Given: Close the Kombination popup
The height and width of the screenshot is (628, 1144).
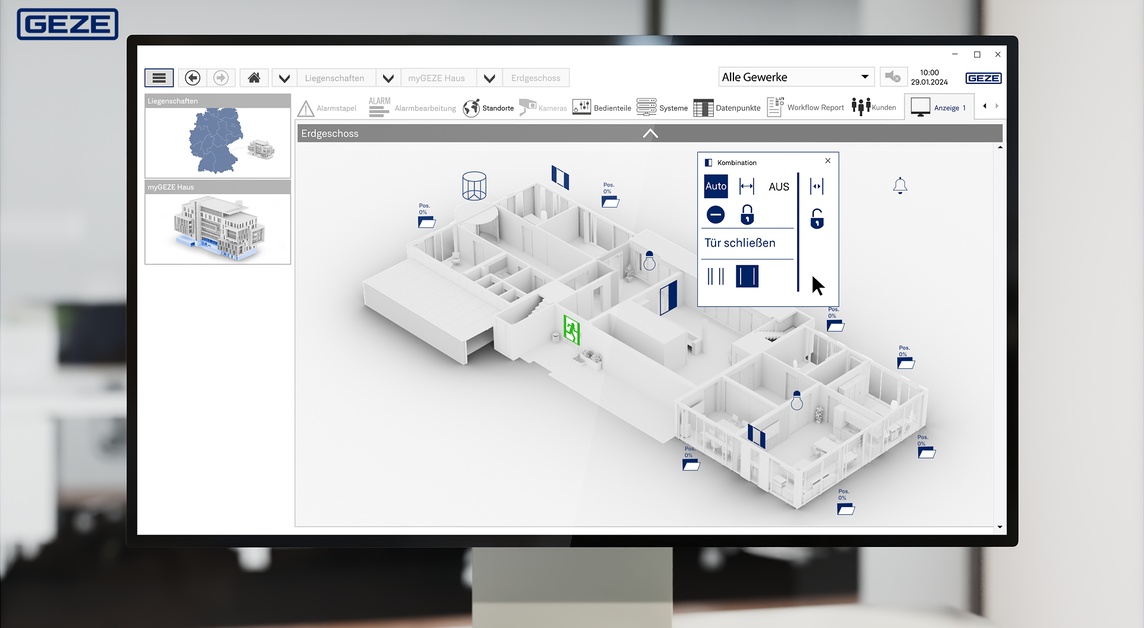Looking at the screenshot, I should 827,160.
